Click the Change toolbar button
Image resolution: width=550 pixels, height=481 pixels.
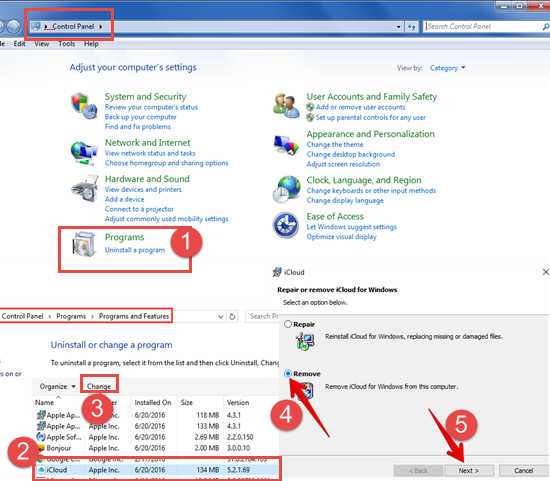[99, 386]
